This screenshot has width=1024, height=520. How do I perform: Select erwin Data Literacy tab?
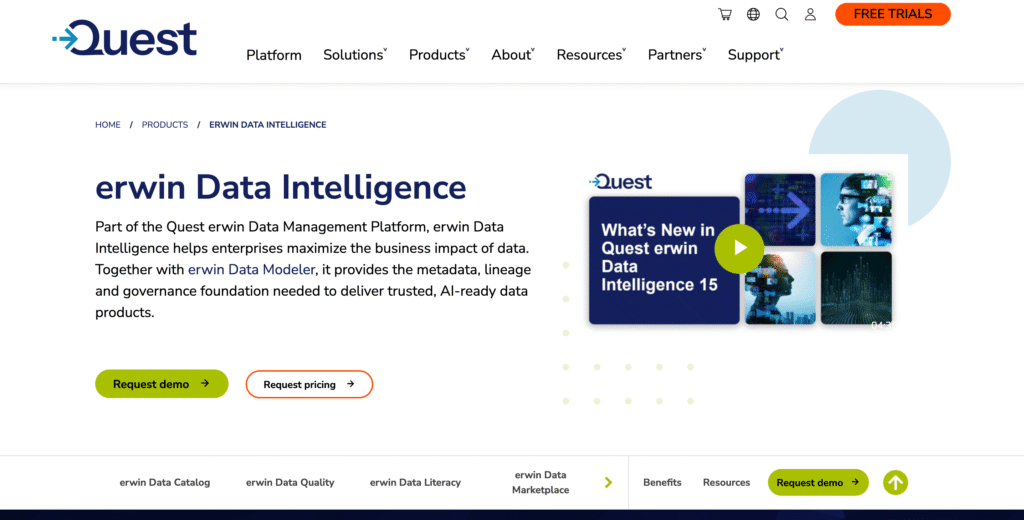coord(415,483)
